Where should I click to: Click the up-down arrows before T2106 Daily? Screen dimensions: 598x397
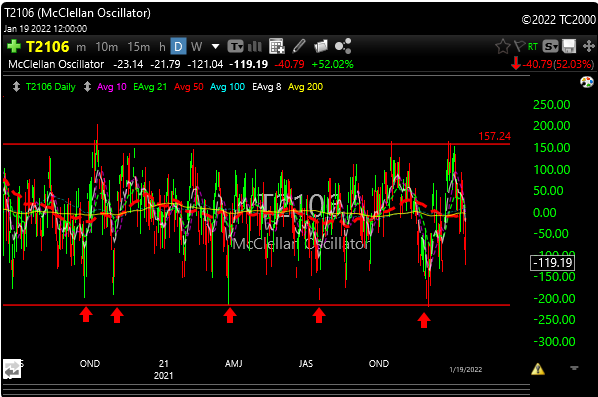point(16,87)
